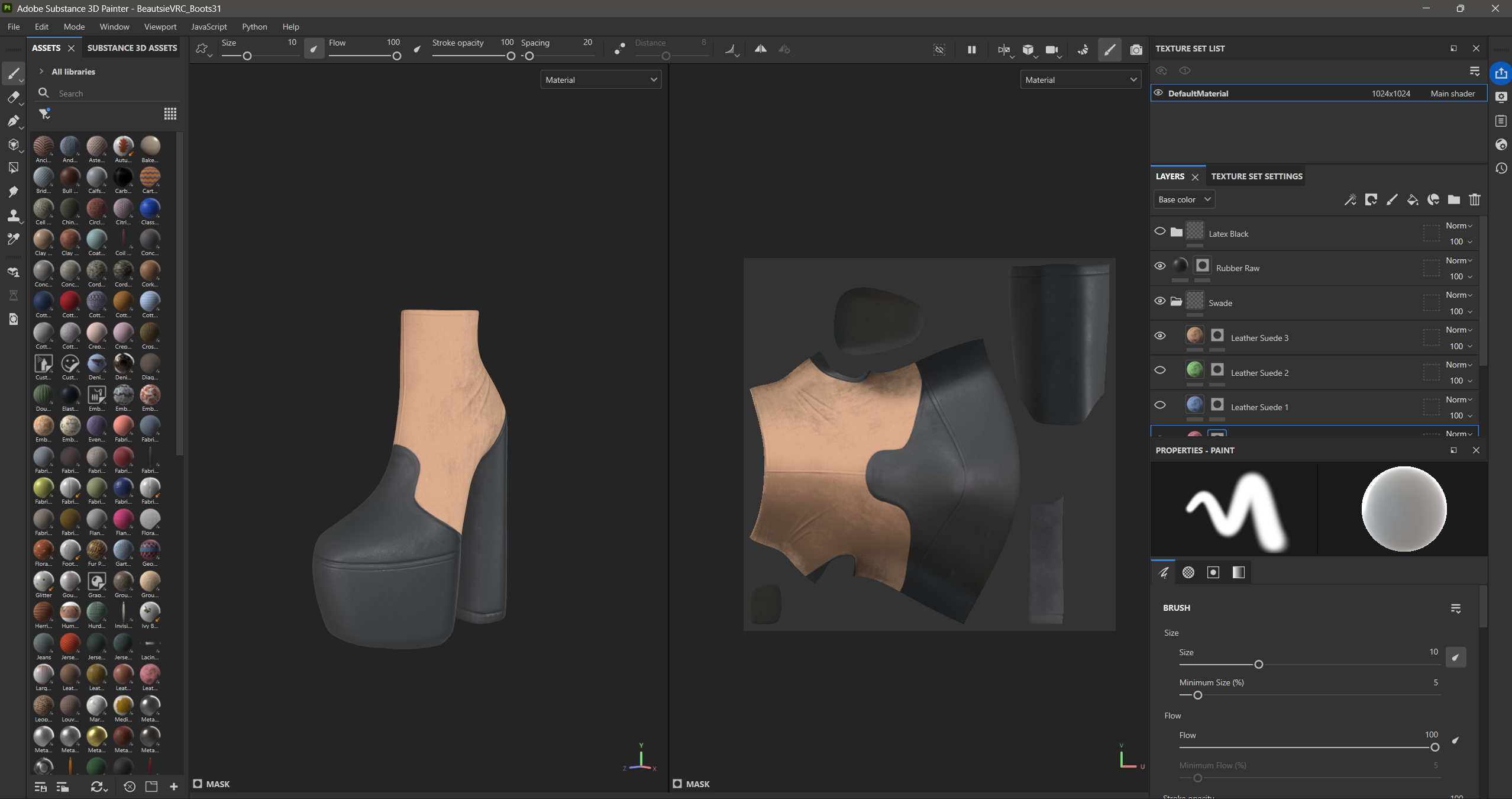Select the Clone tool
The image size is (1512, 799).
point(13,215)
